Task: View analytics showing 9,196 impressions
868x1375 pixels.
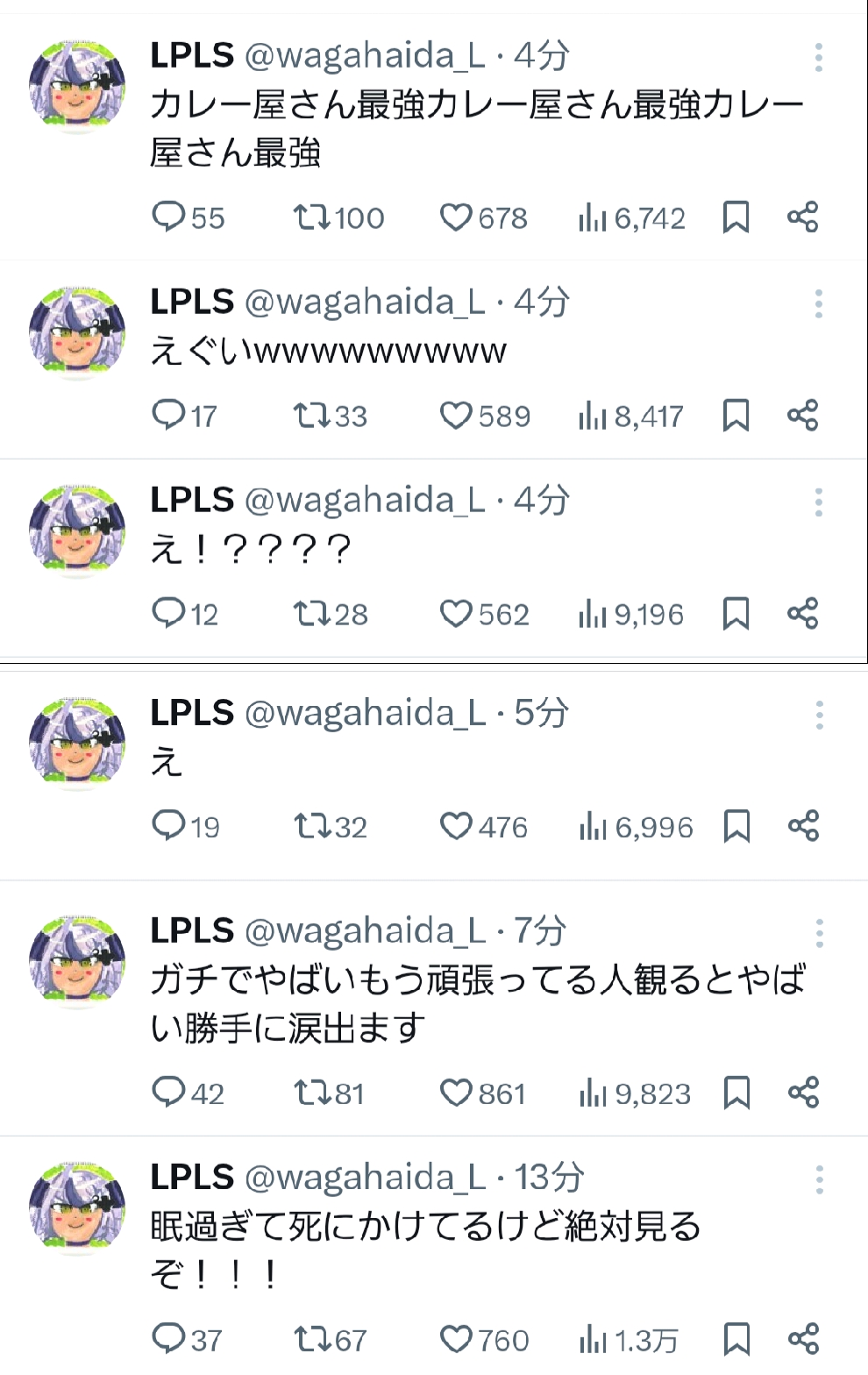Action: click(x=630, y=614)
